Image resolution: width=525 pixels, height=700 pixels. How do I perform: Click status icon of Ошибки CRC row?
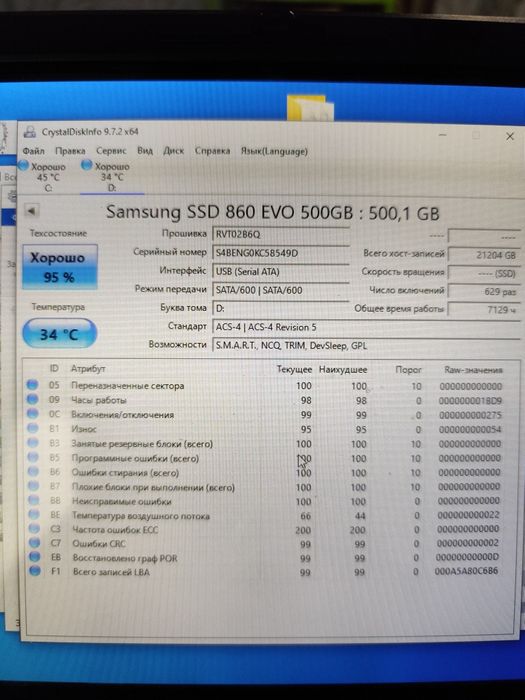34,542
